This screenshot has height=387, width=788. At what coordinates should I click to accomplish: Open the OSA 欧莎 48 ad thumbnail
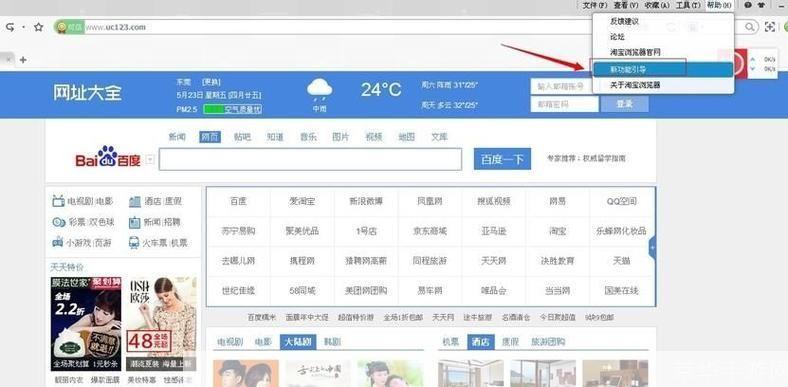(x=161, y=324)
